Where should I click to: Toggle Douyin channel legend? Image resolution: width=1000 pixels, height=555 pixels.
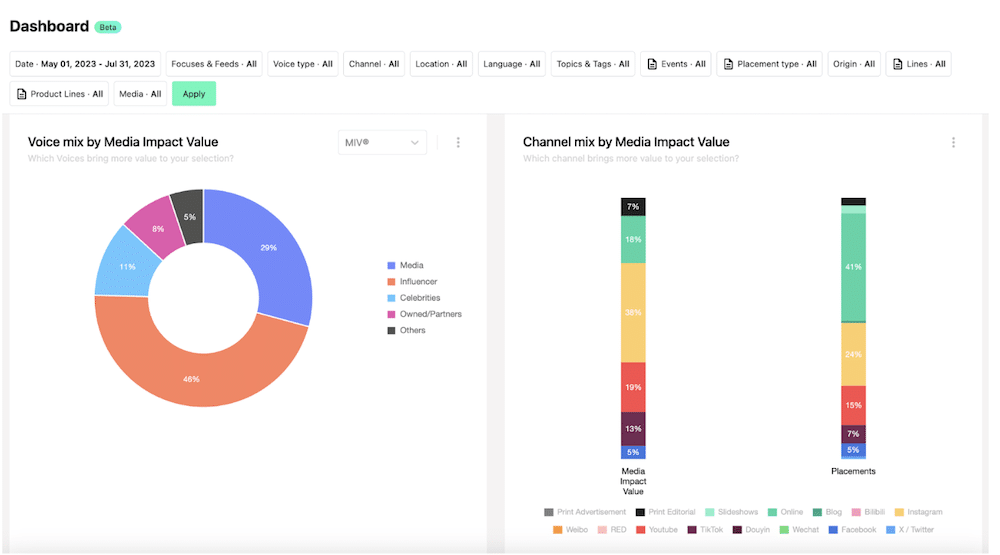pyautogui.click(x=751, y=529)
